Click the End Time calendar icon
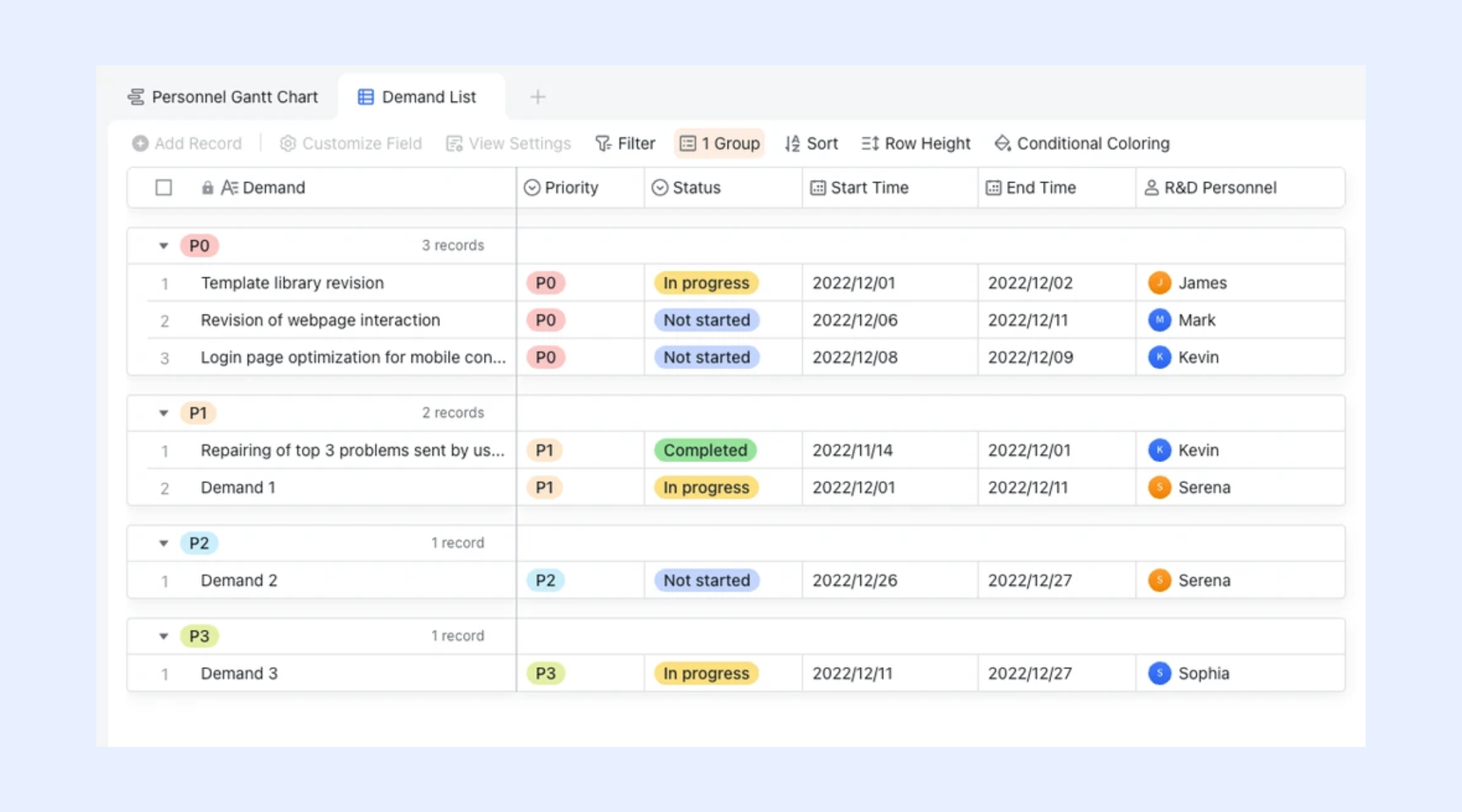The height and width of the screenshot is (812, 1462). point(993,187)
